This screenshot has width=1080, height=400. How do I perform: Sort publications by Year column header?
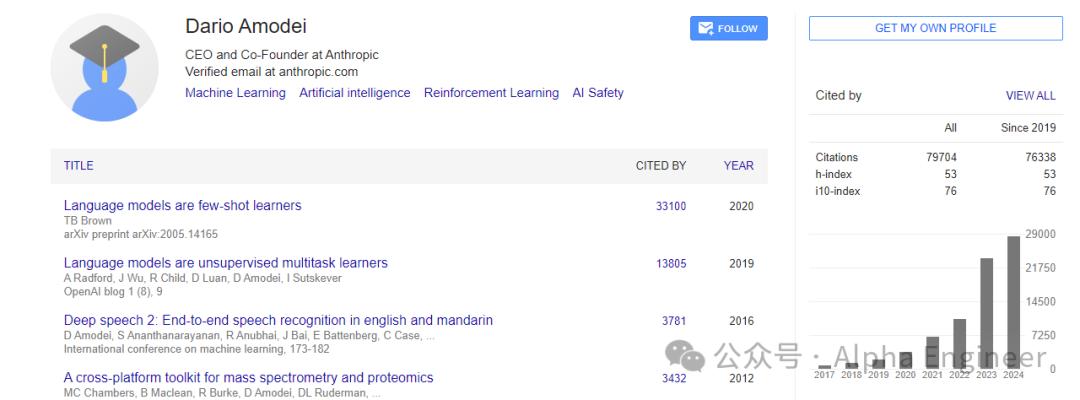tap(738, 166)
